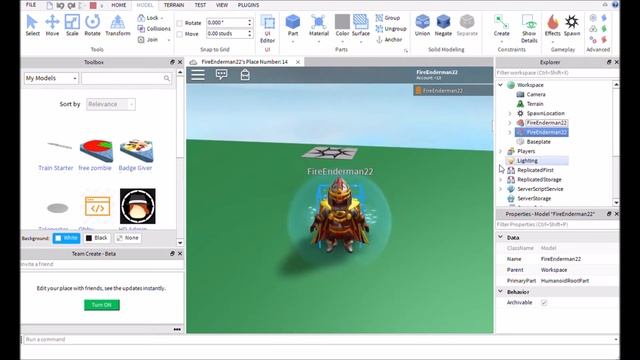Open the in-game hamburger menu
Viewport: 640px width, 360px height.
point(198,75)
